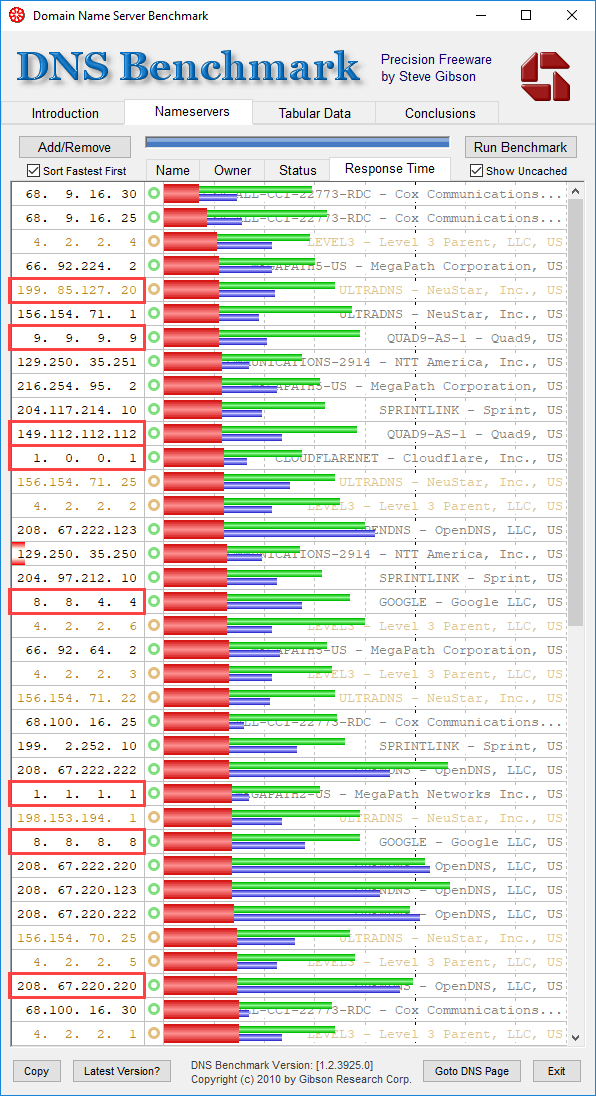Click the status circle beside 1.1.1.1
596x1096 pixels.
[x=154, y=793]
